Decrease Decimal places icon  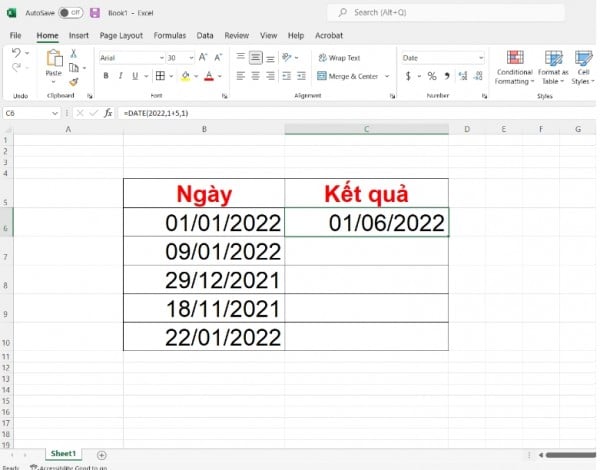[x=478, y=76]
